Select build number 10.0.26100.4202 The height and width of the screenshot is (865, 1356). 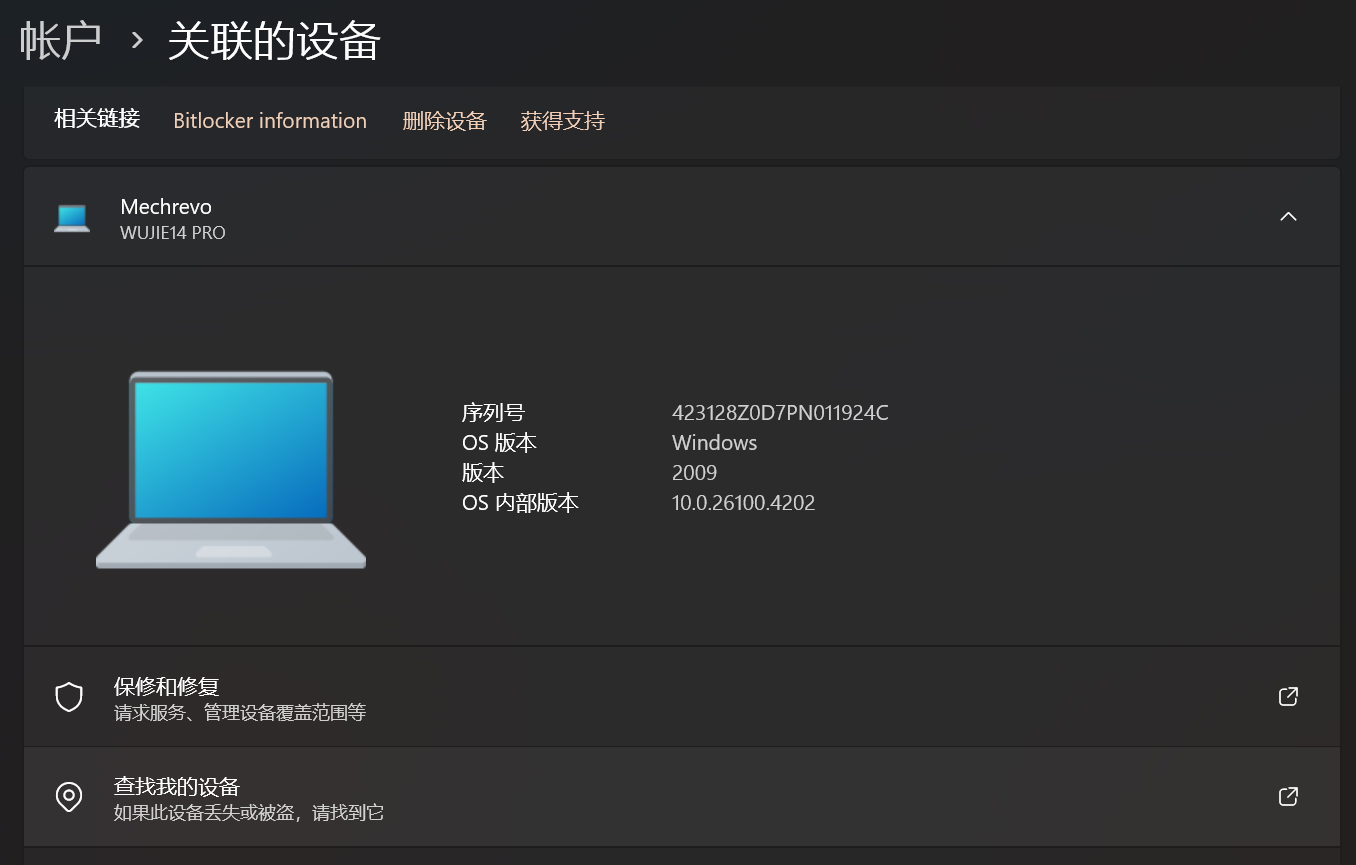(x=744, y=503)
